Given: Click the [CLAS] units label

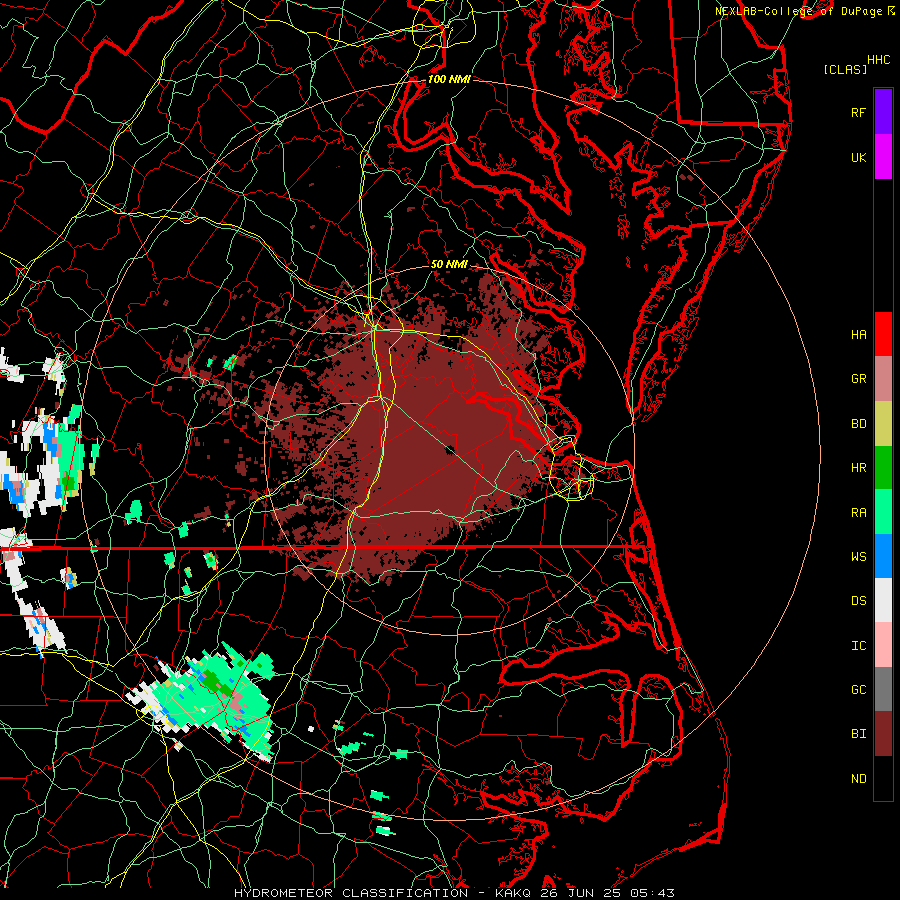Looking at the screenshot, I should [845, 69].
